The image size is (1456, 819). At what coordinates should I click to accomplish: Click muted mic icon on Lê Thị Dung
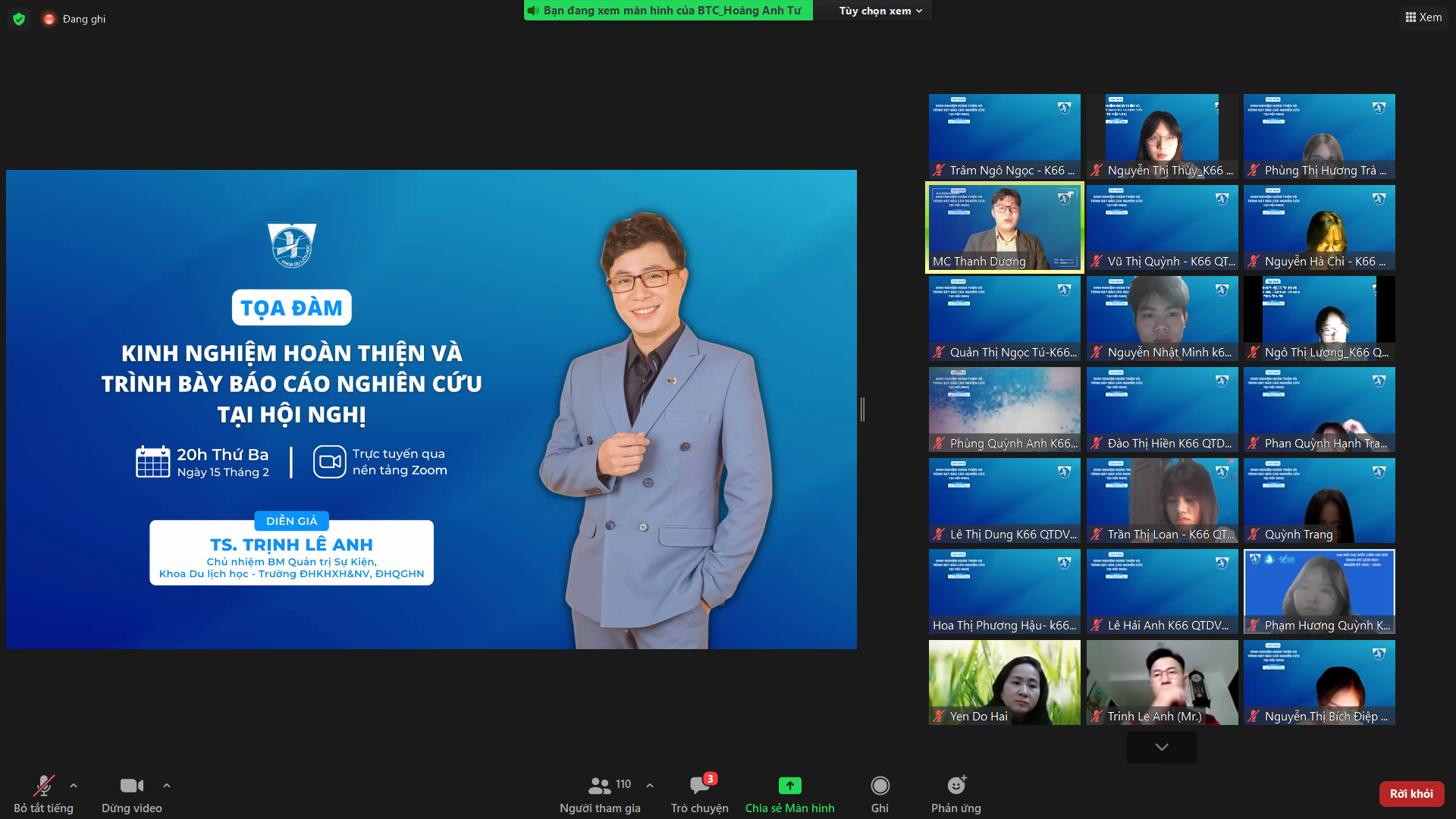[x=940, y=535]
